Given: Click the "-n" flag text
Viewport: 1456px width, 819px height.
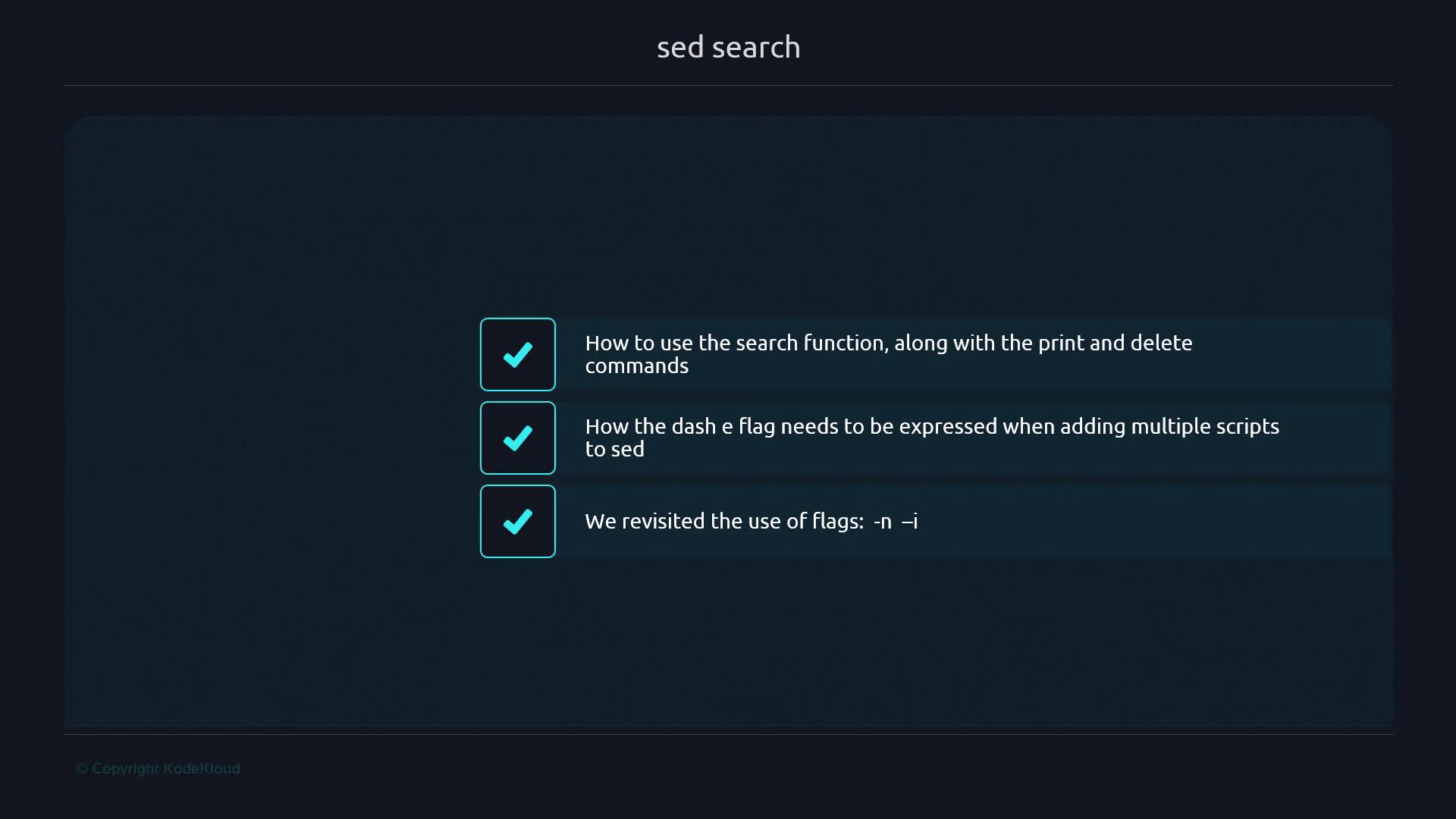Looking at the screenshot, I should click(x=883, y=521).
